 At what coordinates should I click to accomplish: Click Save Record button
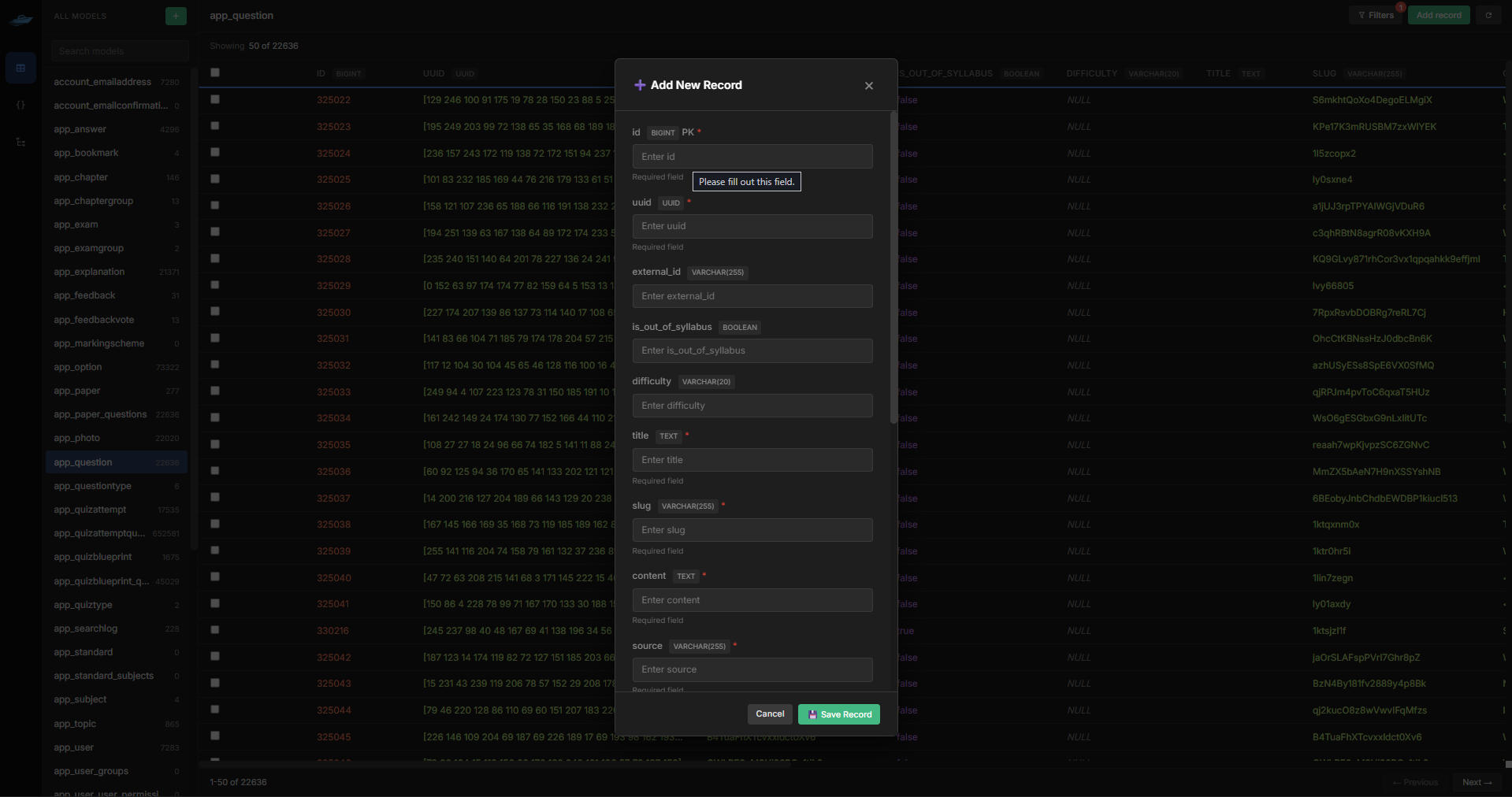[x=838, y=714]
